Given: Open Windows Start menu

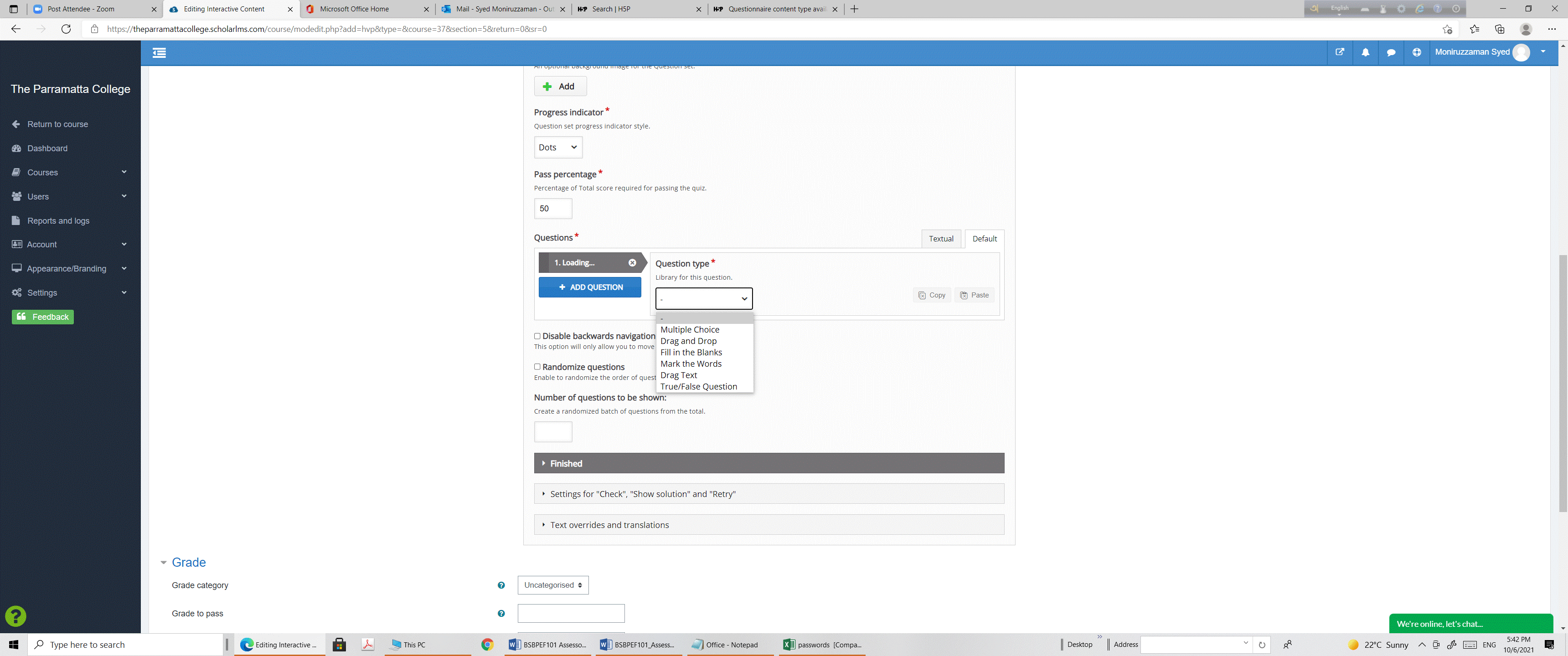Looking at the screenshot, I should coord(13,645).
